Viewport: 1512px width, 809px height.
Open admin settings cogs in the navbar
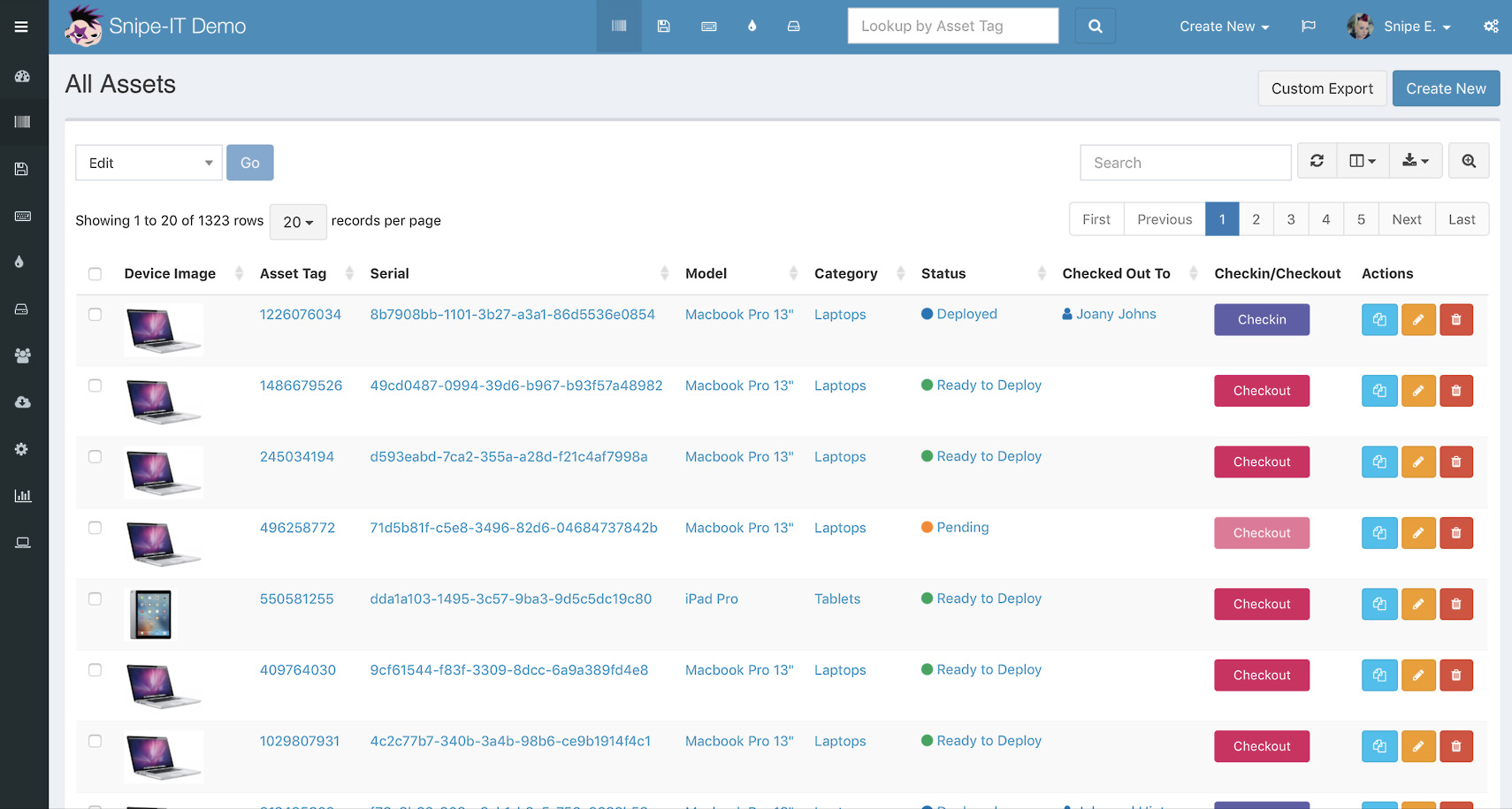coord(1491,27)
